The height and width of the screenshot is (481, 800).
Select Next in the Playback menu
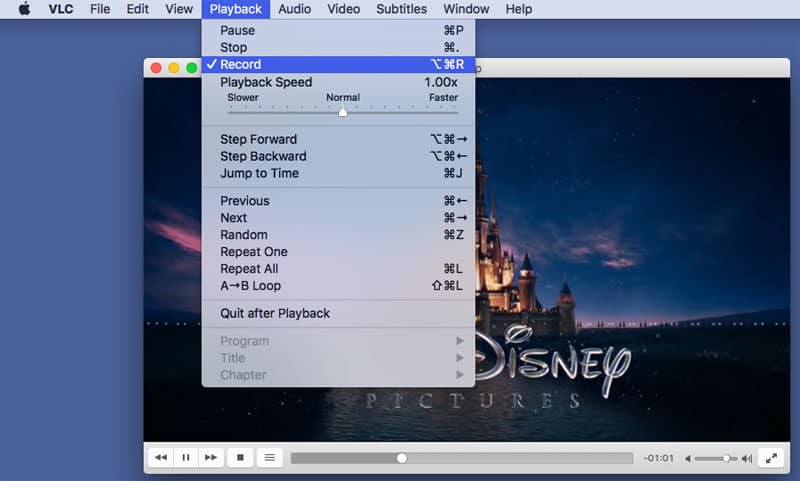point(338,218)
